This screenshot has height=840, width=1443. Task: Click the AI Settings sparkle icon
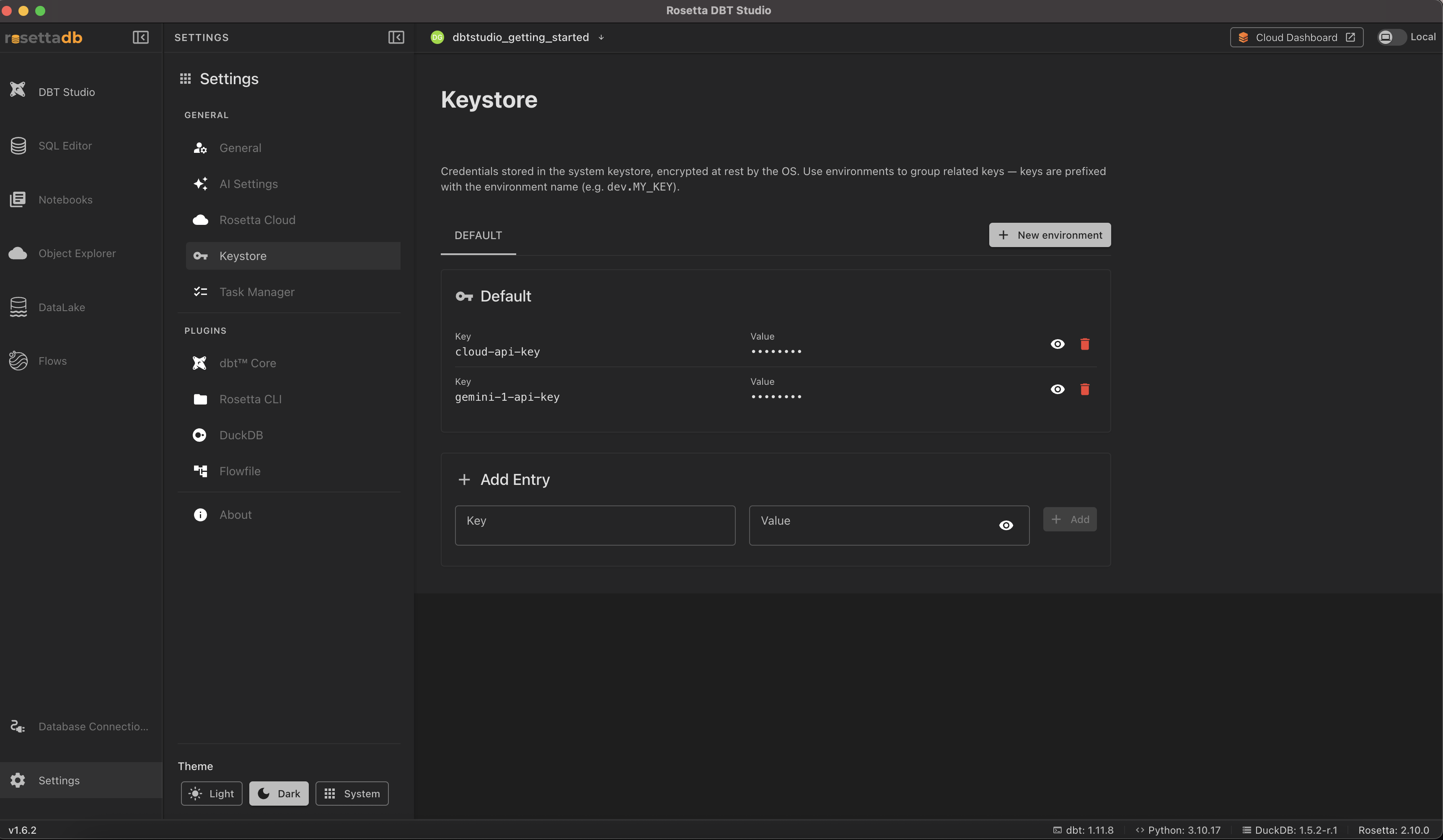[200, 184]
